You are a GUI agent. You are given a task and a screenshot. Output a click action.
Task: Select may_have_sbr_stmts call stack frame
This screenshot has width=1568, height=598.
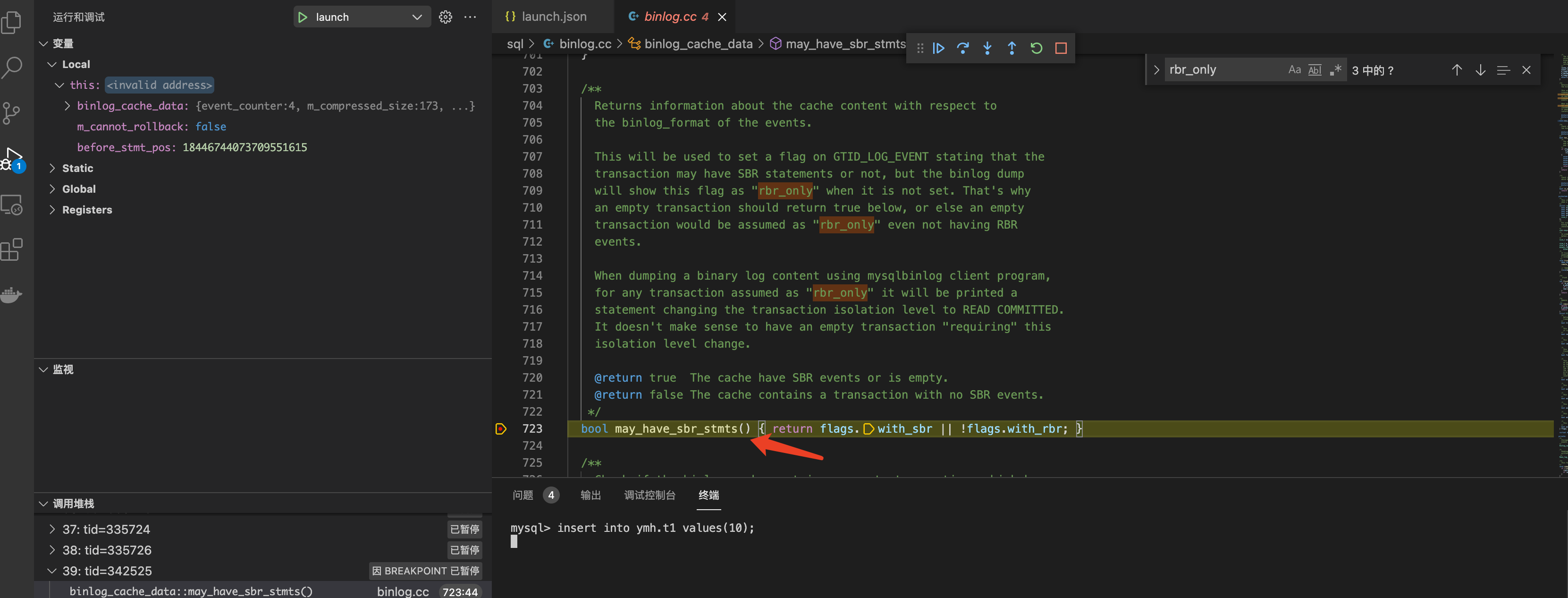[x=191, y=591]
